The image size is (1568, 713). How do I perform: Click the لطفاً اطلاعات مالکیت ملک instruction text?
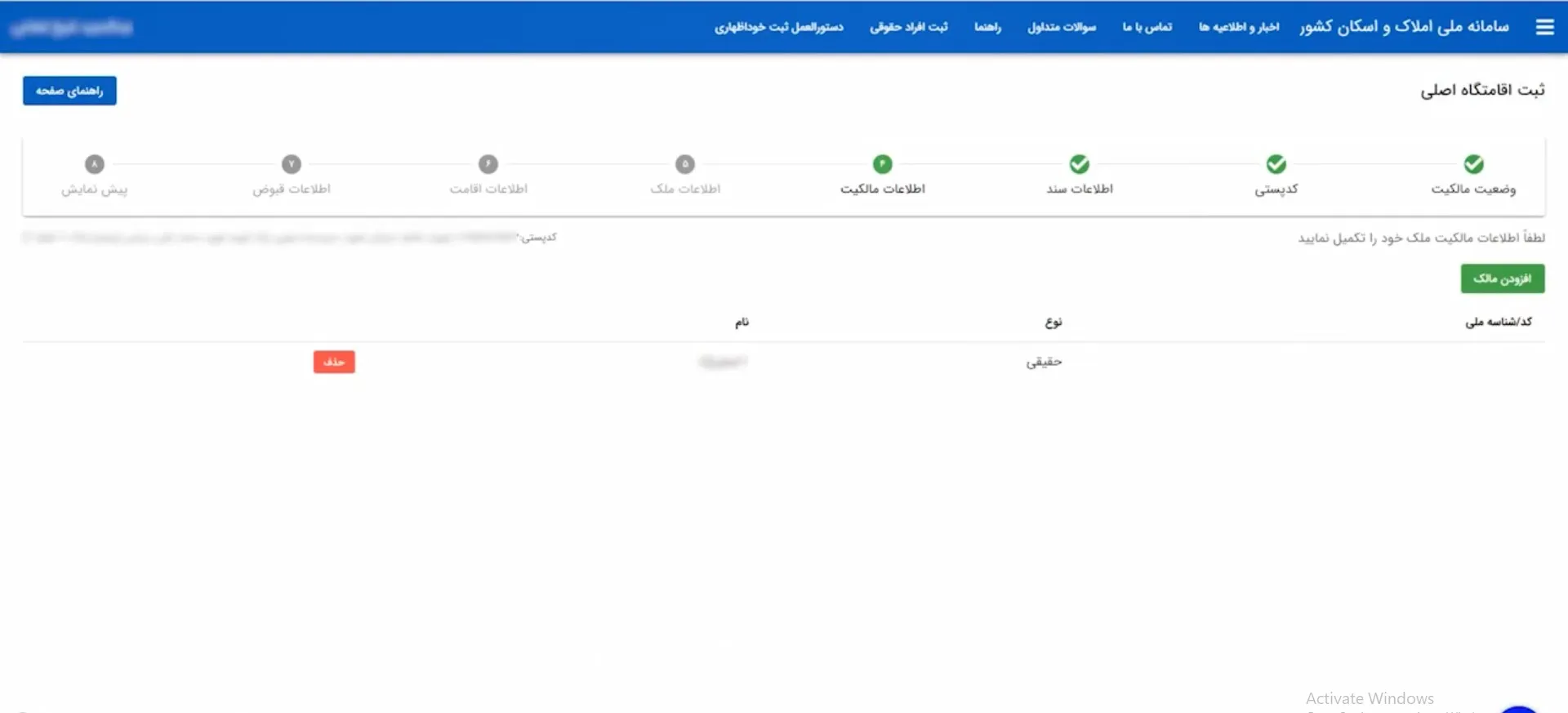point(1421,238)
